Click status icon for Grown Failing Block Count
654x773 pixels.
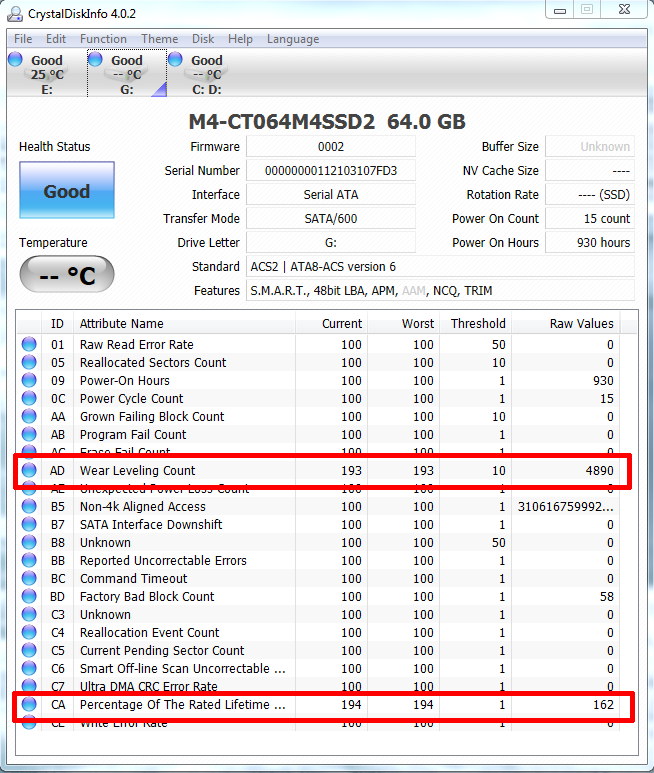point(29,416)
